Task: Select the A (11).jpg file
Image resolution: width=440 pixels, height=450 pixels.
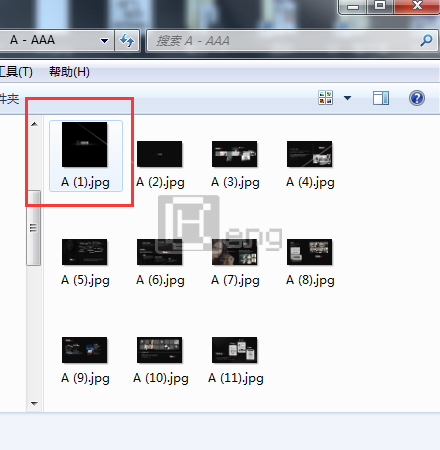Action: tap(235, 360)
